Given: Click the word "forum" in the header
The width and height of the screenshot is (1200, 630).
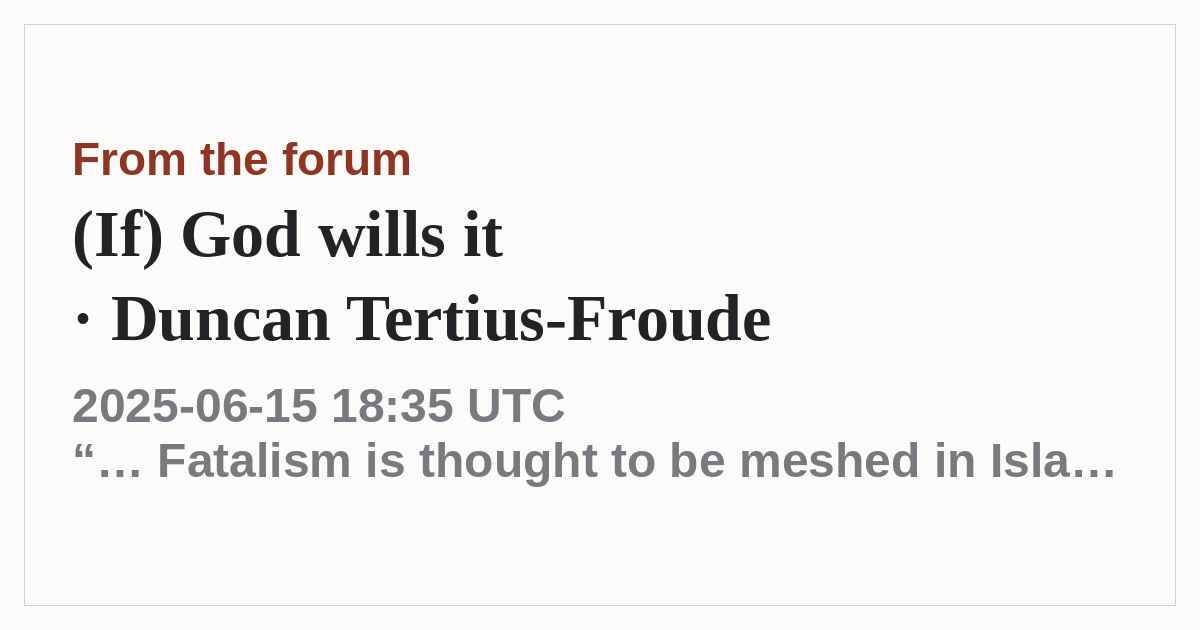Looking at the screenshot, I should click(x=346, y=160).
